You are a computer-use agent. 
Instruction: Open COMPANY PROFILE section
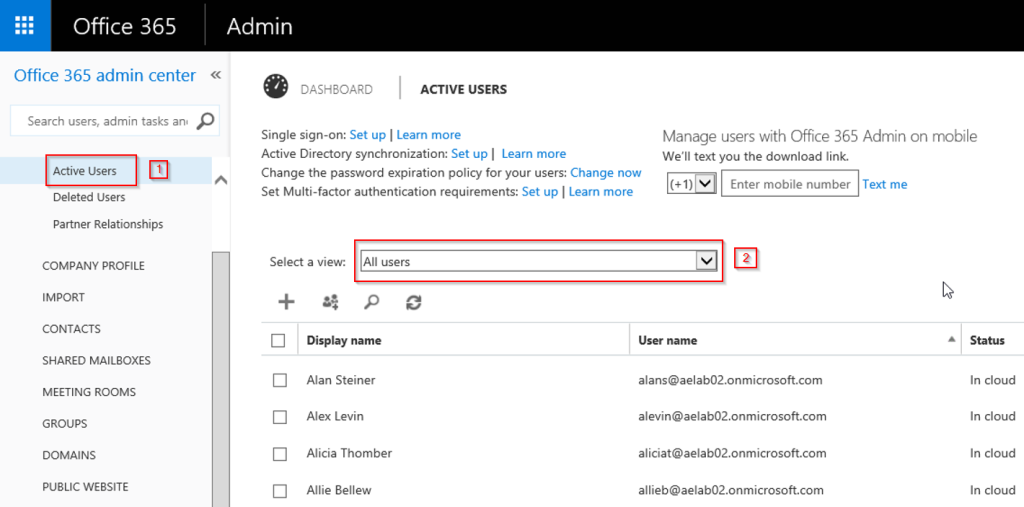click(93, 266)
